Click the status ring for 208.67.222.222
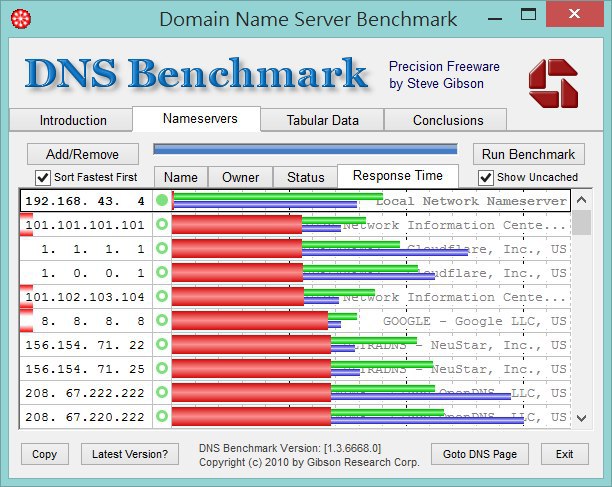Viewport: 612px width, 487px height. click(162, 392)
